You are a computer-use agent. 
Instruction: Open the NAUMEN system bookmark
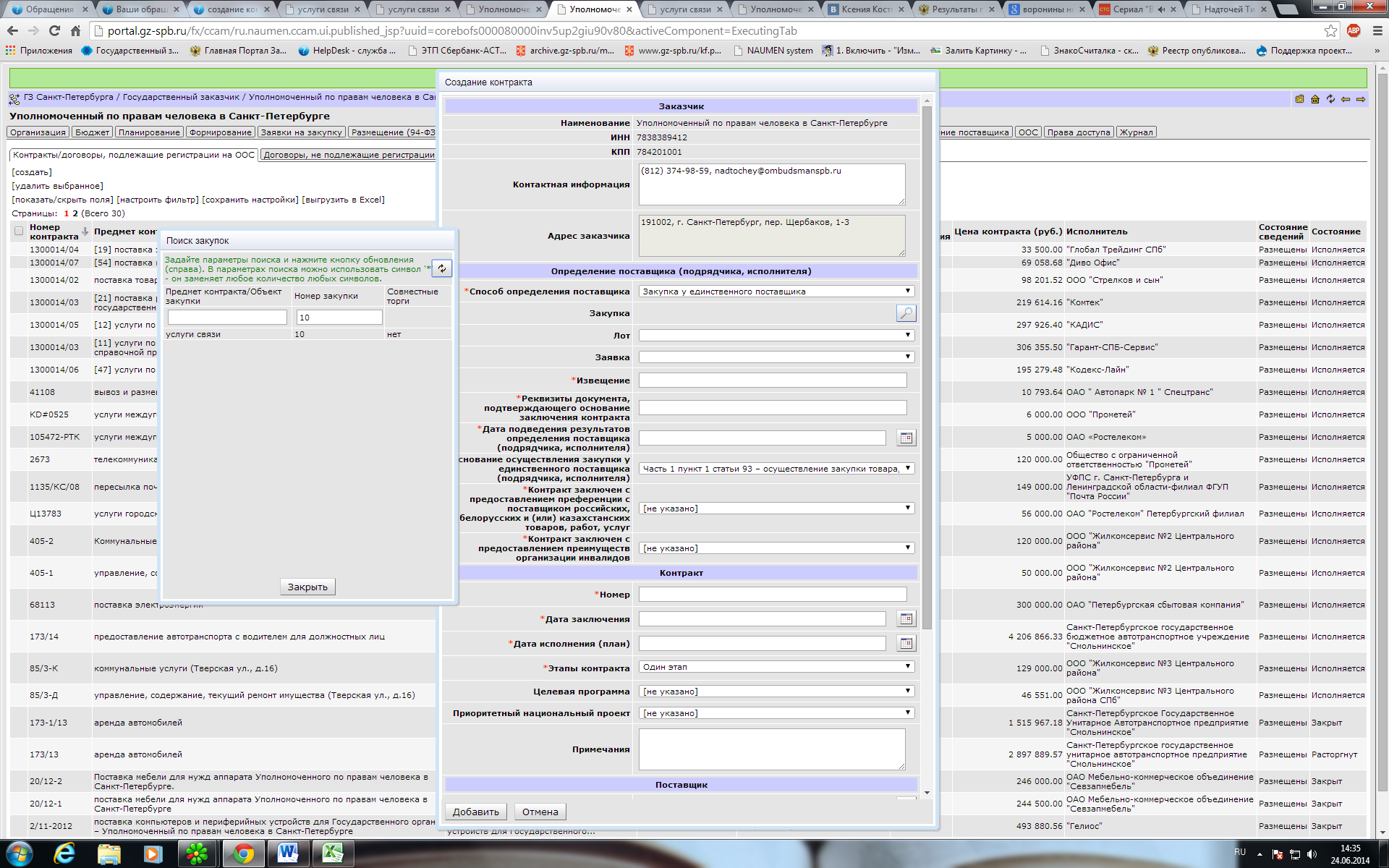[x=773, y=51]
